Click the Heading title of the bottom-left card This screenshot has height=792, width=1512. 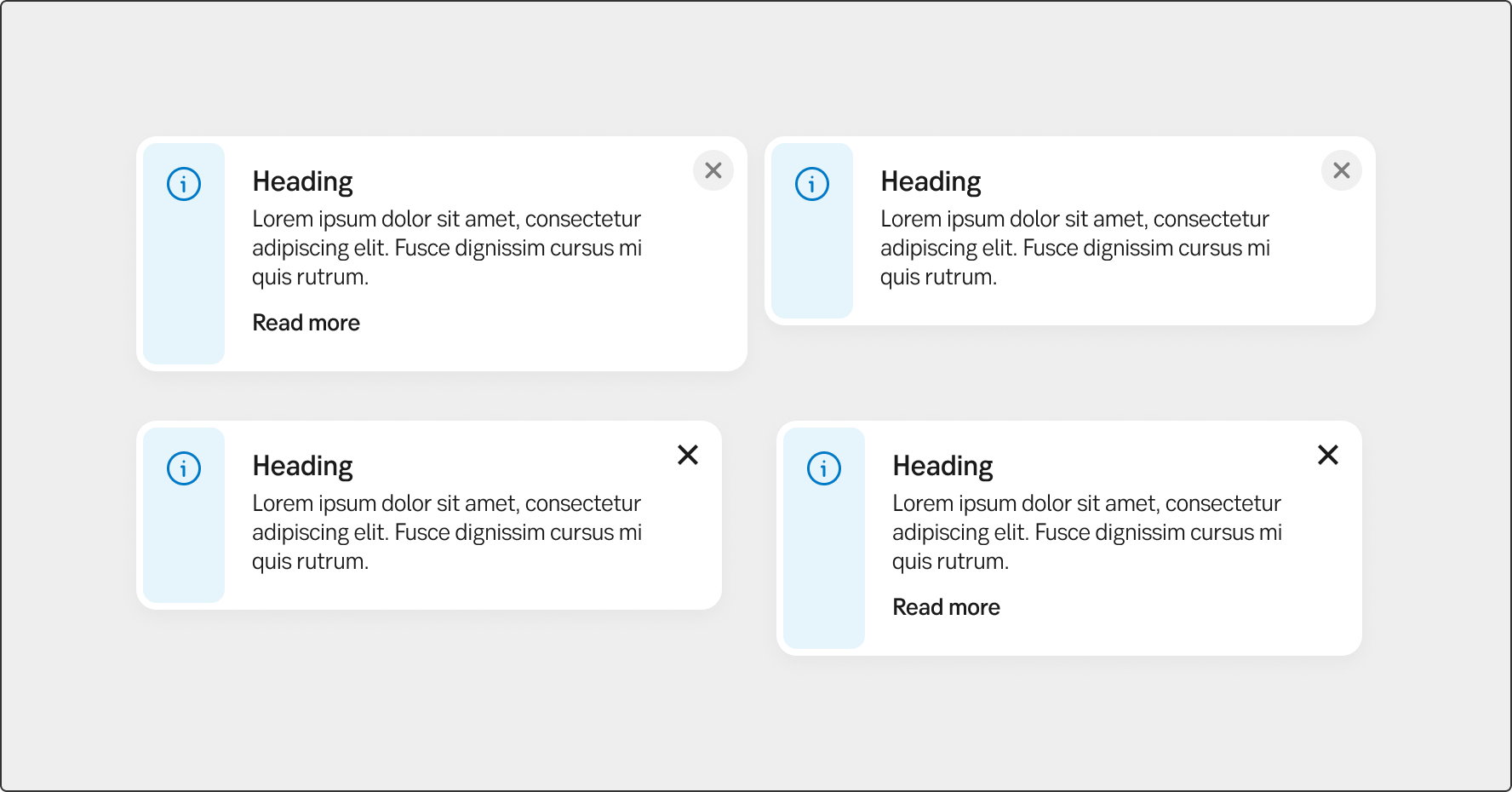point(303,467)
